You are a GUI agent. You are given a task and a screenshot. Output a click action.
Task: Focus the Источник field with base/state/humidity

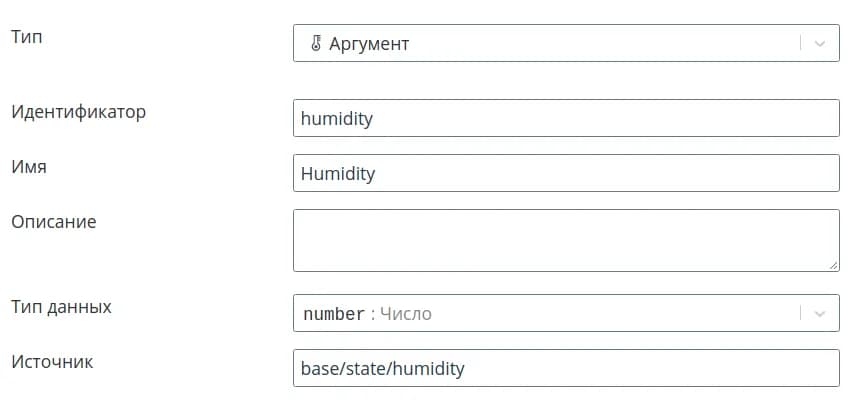pos(566,368)
